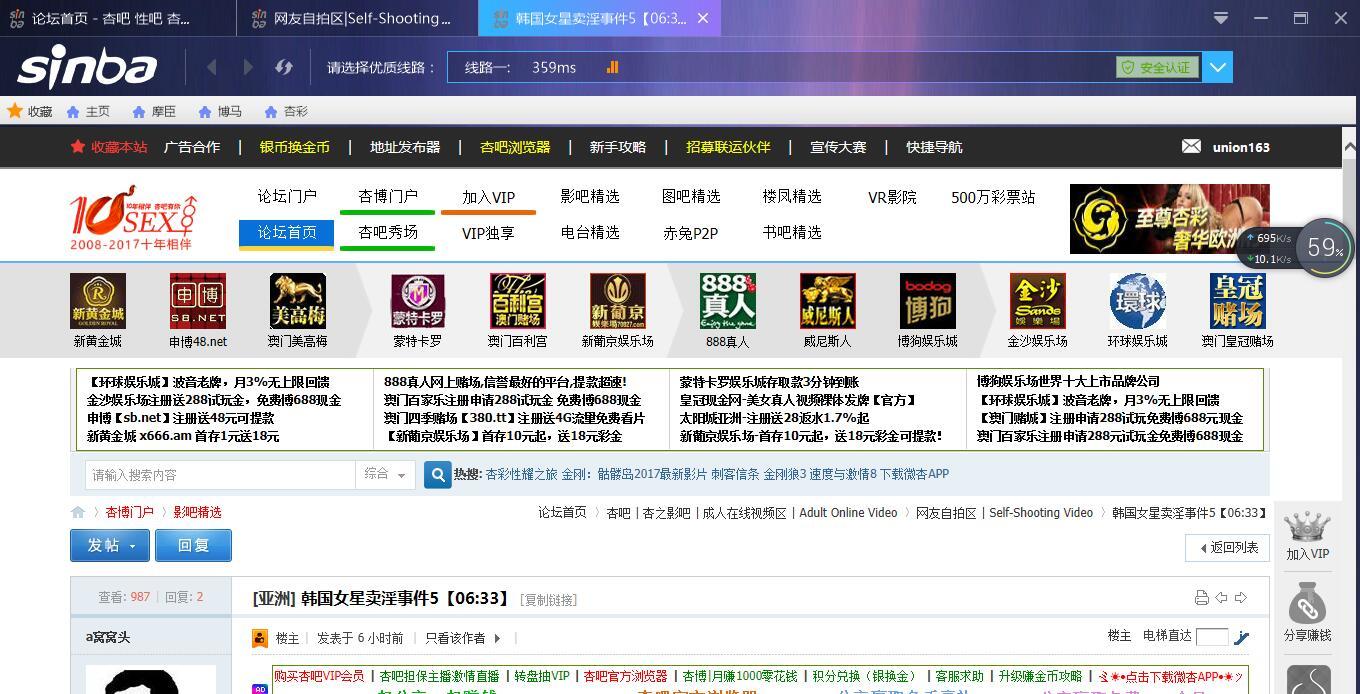Viewport: 1360px width, 694px height.
Task: Switch to the 网友自拍区 Self-Shooting tab
Action: pyautogui.click(x=355, y=18)
